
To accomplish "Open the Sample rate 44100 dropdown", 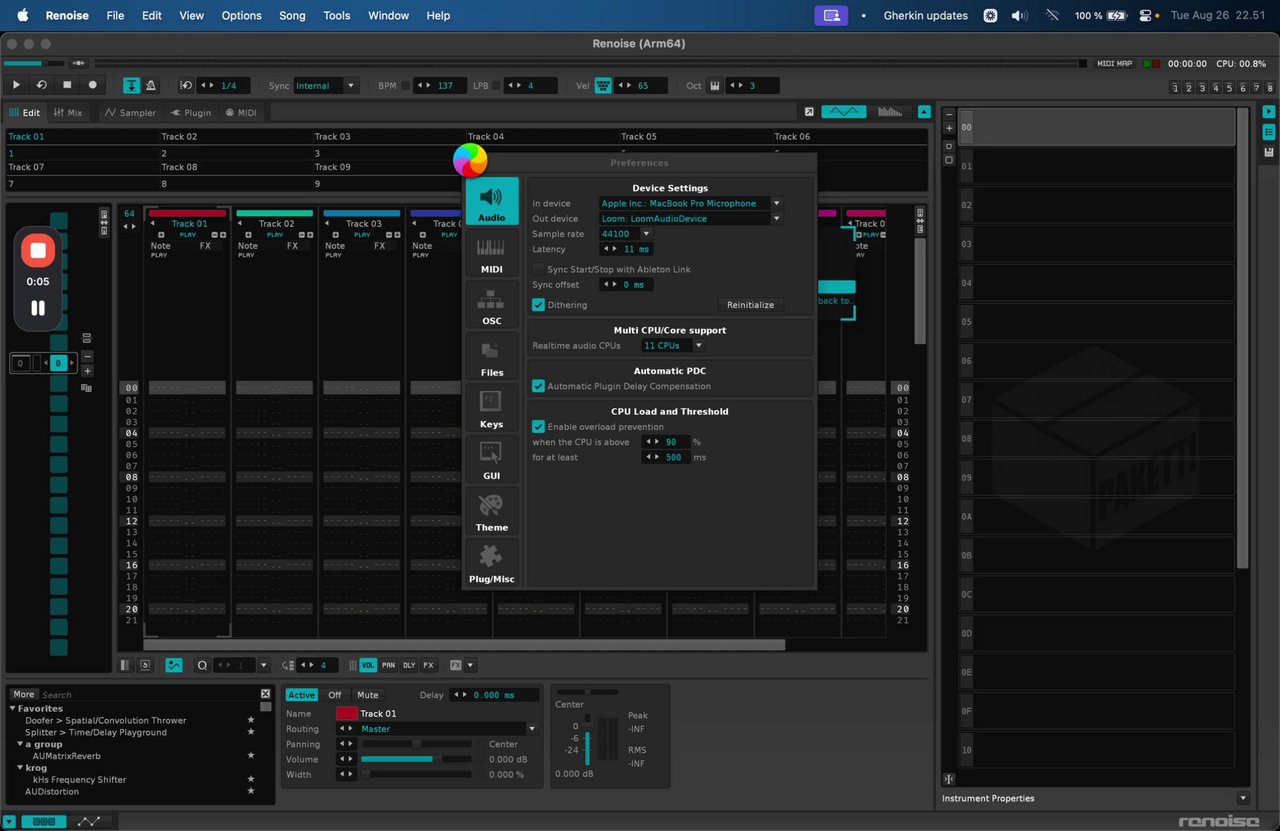I will coord(626,234).
